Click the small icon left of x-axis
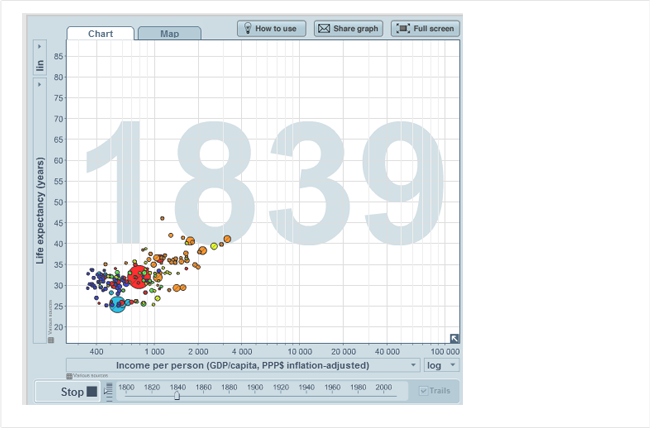This screenshot has width=650, height=428. (x=51, y=340)
